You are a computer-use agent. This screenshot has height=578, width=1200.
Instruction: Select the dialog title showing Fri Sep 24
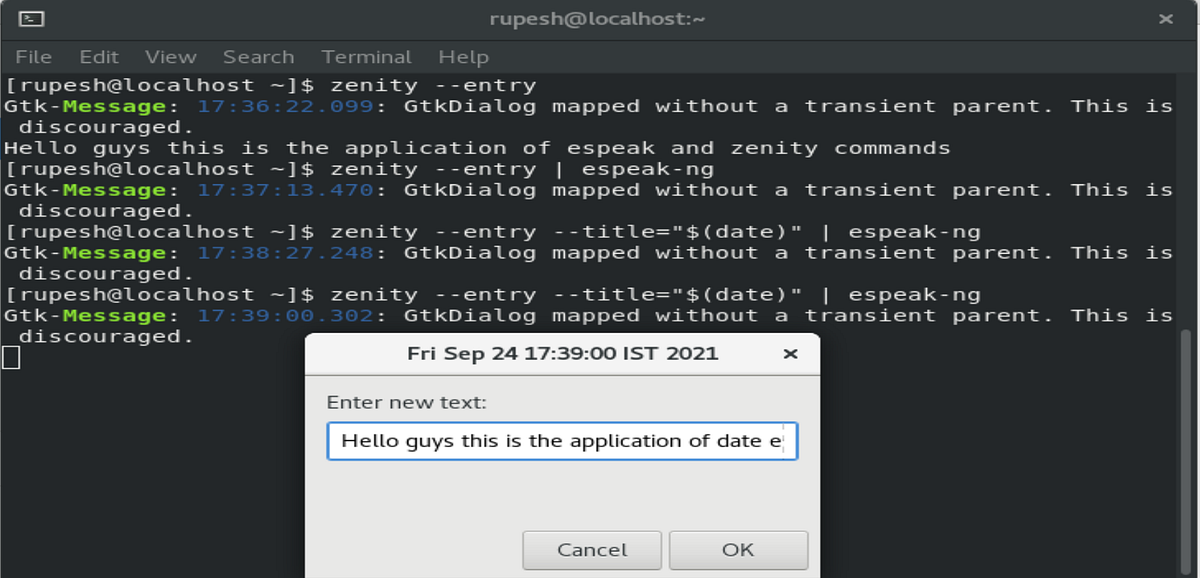pos(562,353)
